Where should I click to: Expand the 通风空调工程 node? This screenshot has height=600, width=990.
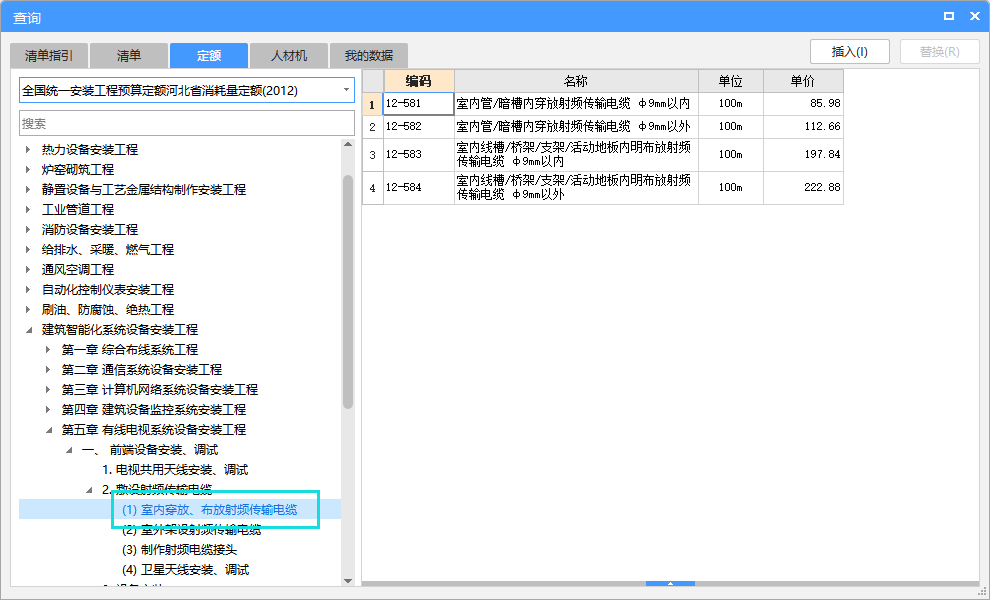coord(28,270)
